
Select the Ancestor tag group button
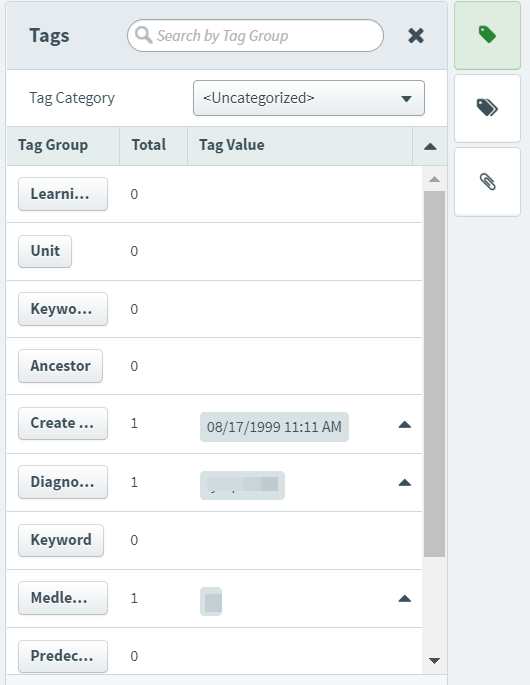[x=60, y=366]
